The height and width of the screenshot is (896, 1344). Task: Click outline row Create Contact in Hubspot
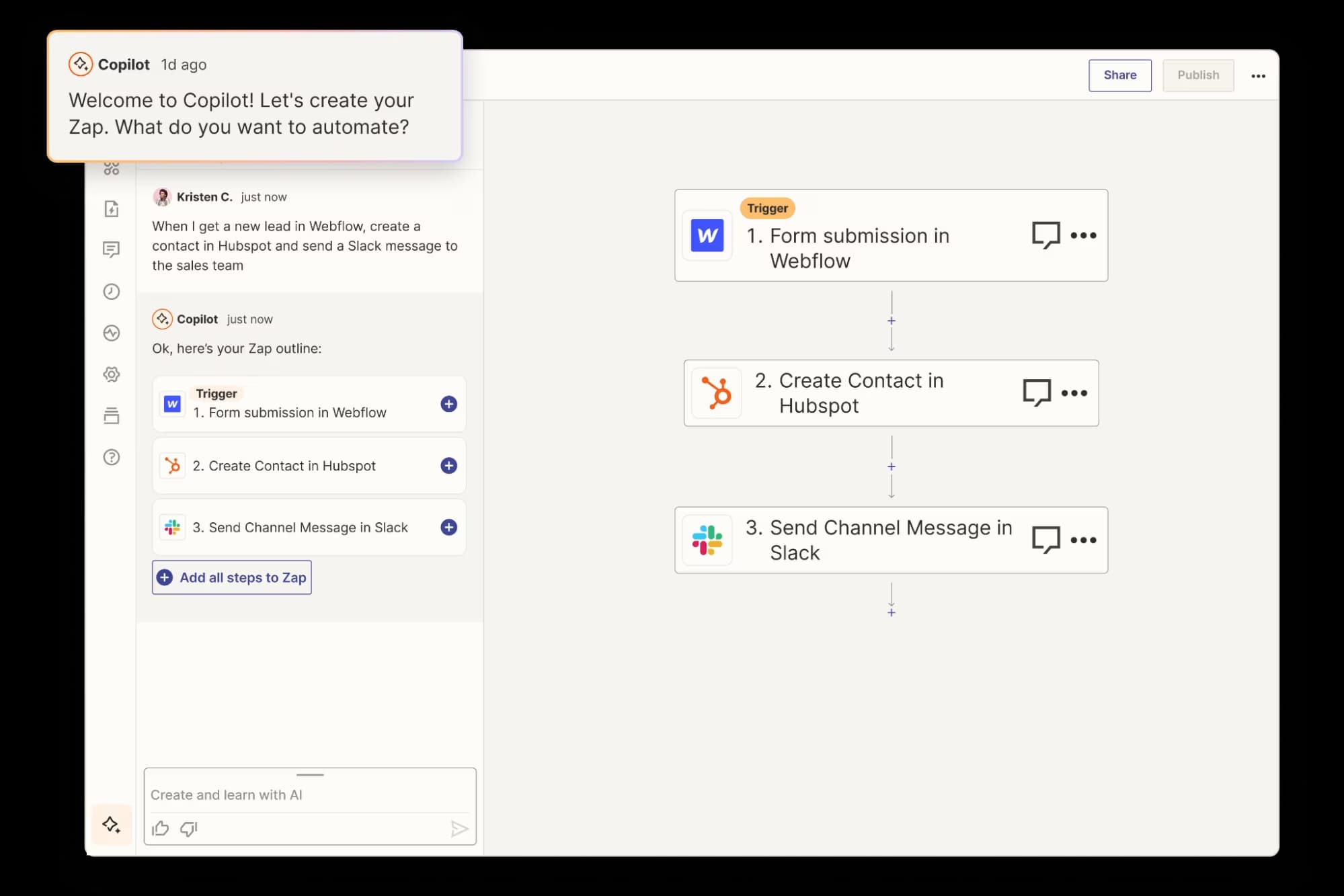point(309,466)
